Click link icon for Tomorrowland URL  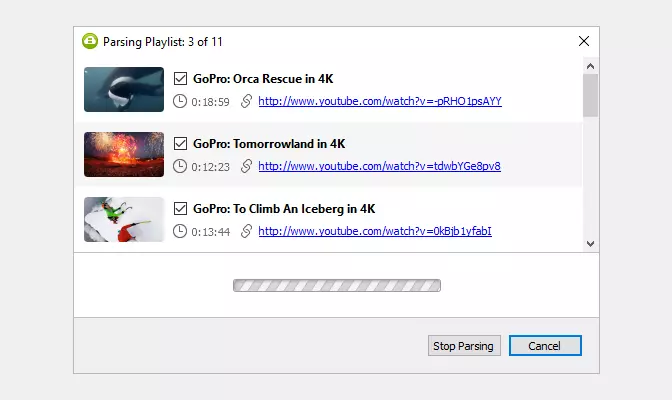[x=246, y=166]
